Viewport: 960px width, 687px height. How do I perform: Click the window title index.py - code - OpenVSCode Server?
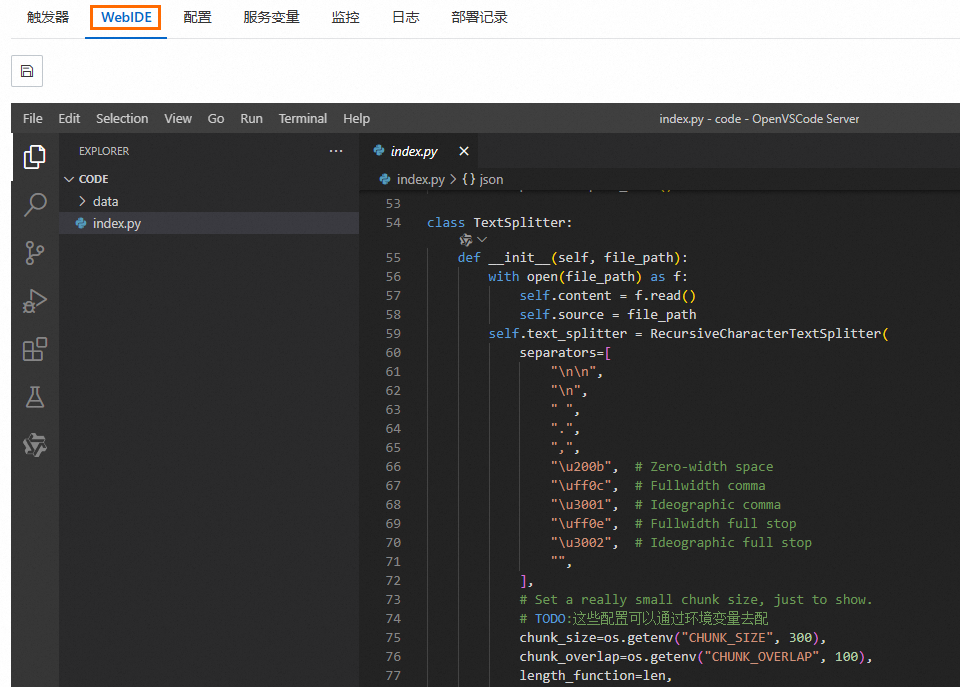759,119
